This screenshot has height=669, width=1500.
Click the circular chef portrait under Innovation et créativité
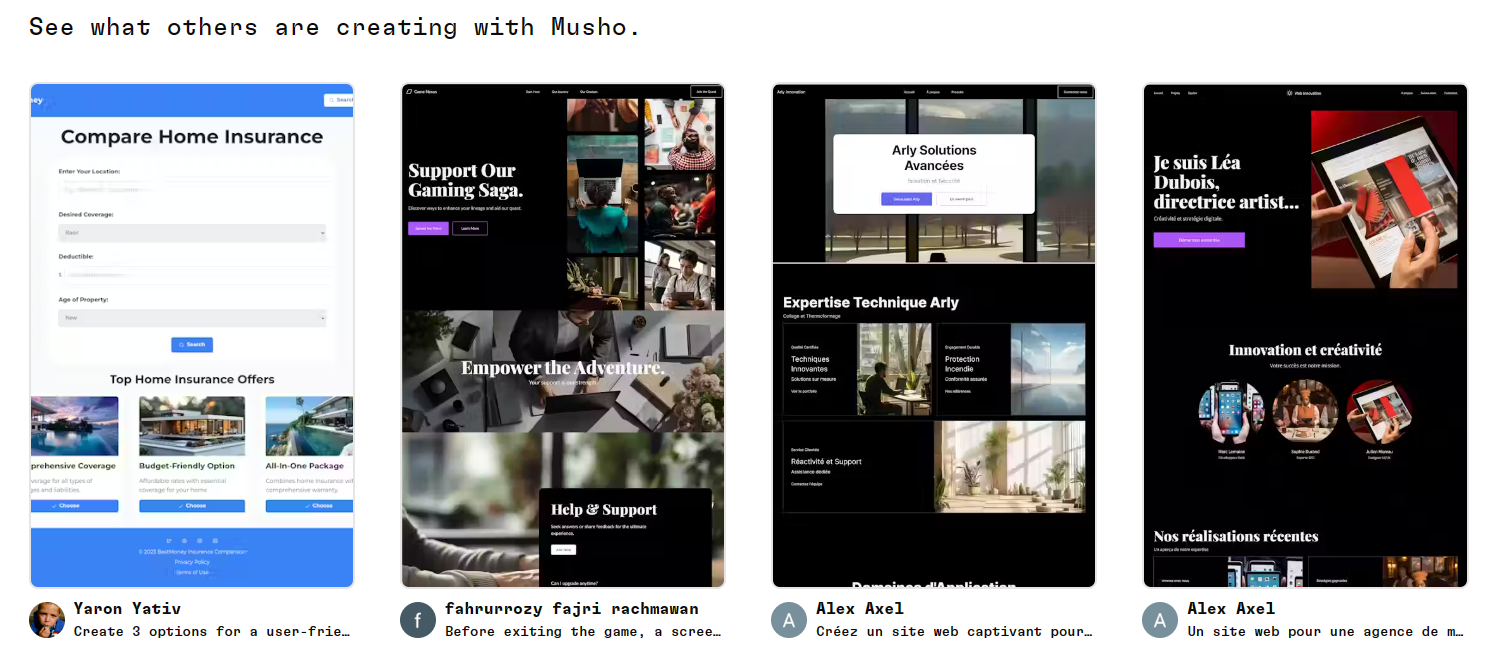[x=1305, y=412]
